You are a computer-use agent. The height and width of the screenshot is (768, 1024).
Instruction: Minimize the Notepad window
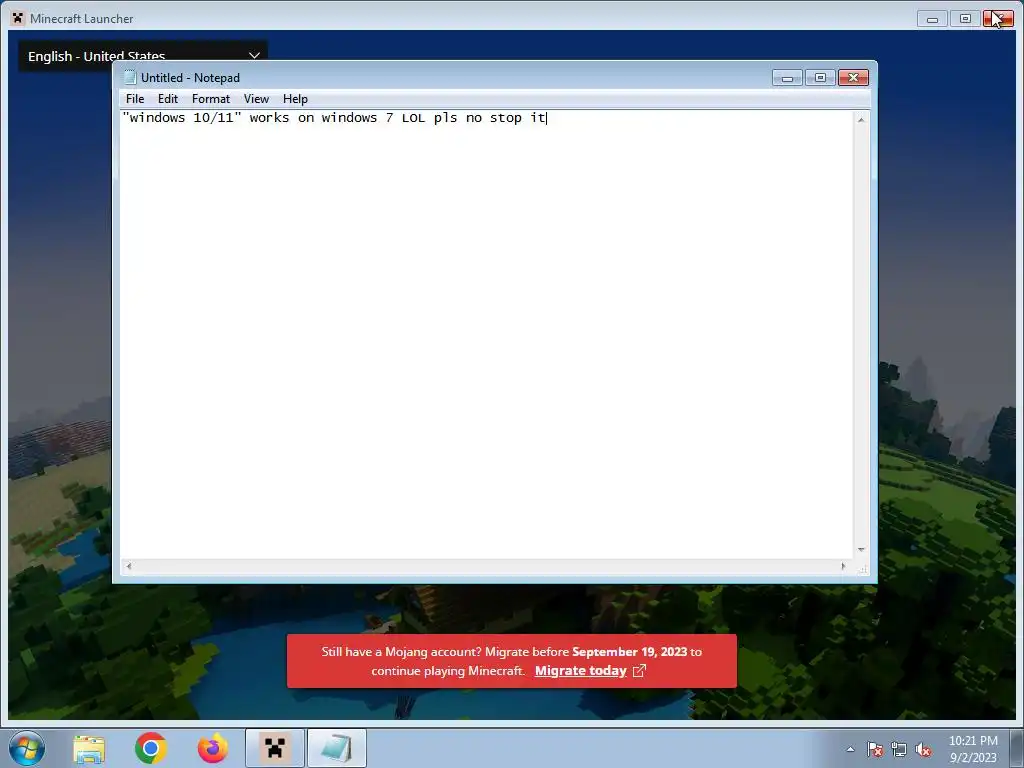coord(787,78)
